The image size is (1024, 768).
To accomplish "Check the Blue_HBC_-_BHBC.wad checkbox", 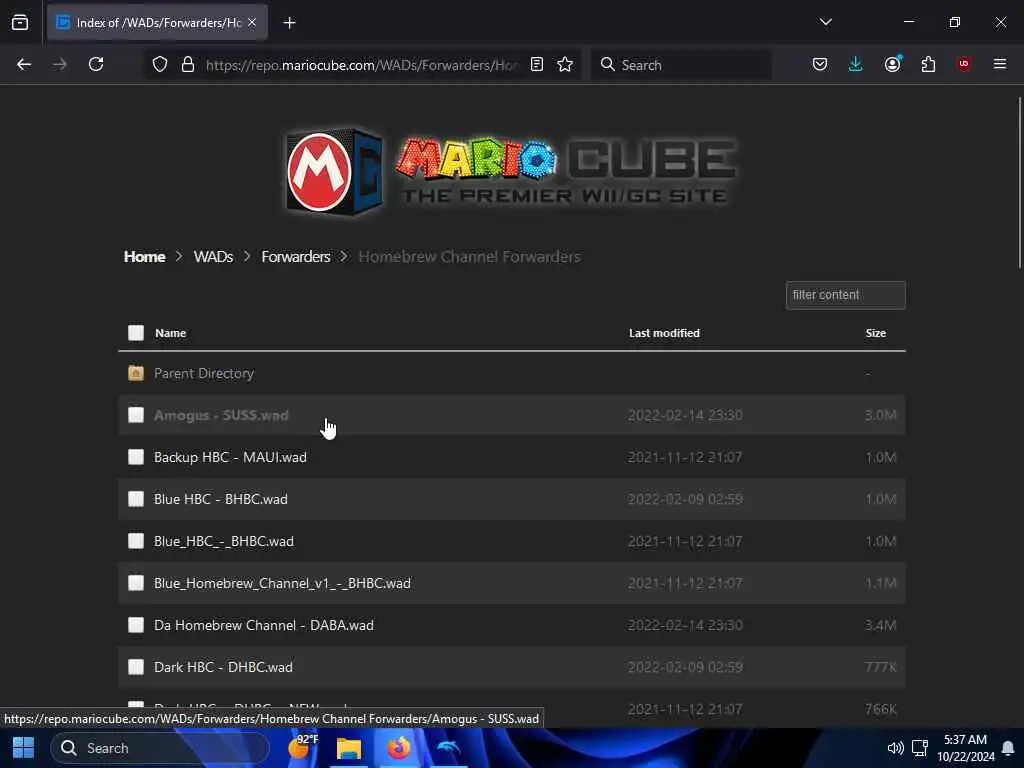I will [x=136, y=541].
